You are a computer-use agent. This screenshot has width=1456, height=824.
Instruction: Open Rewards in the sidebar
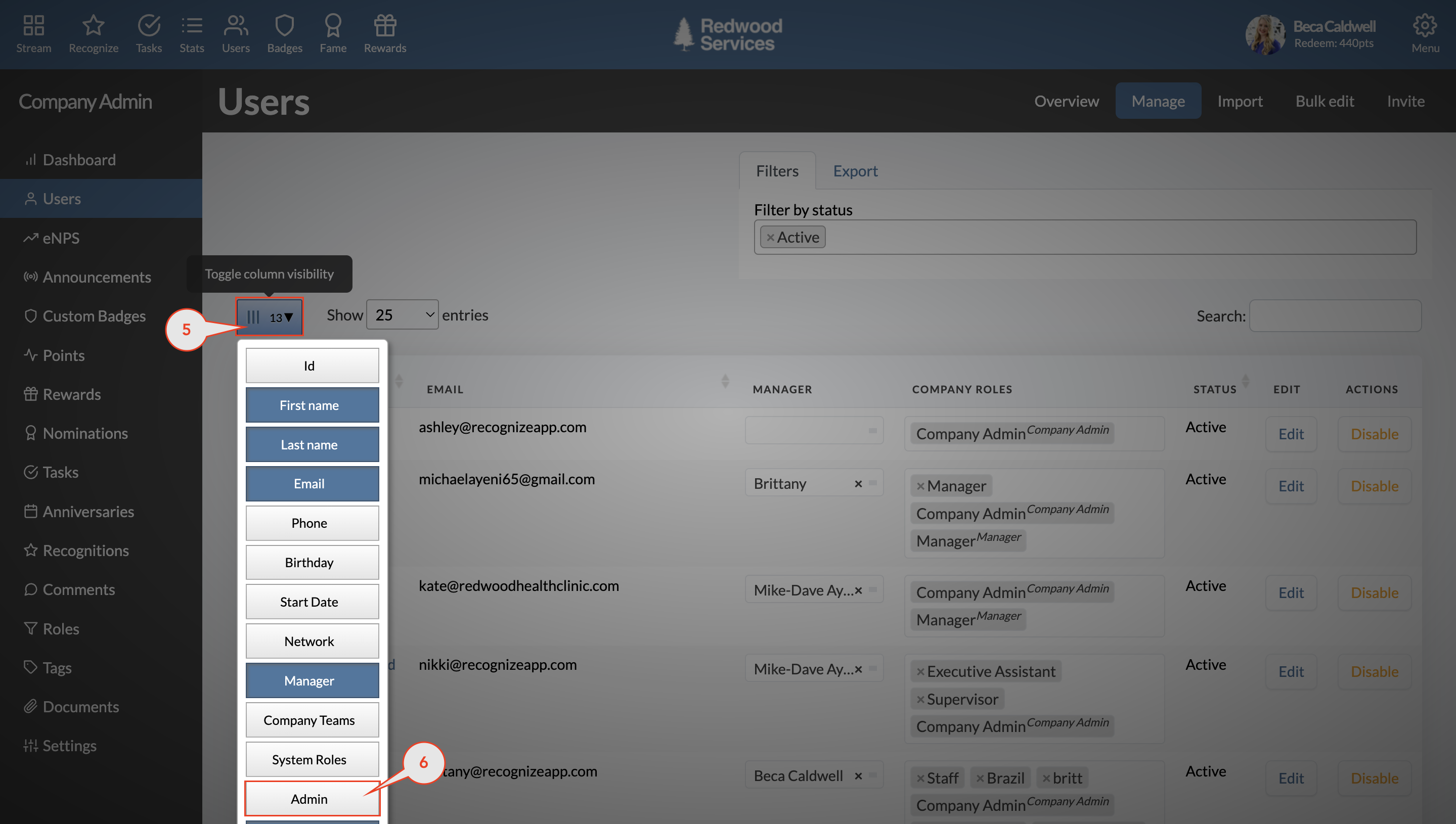click(x=101, y=394)
